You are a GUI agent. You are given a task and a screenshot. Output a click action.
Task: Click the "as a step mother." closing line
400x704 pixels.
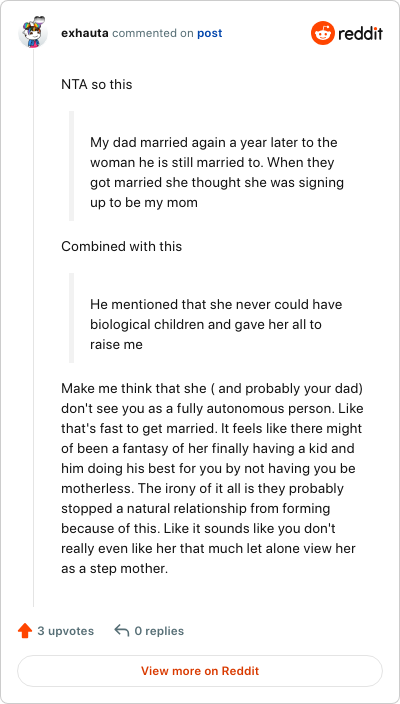coord(114,569)
